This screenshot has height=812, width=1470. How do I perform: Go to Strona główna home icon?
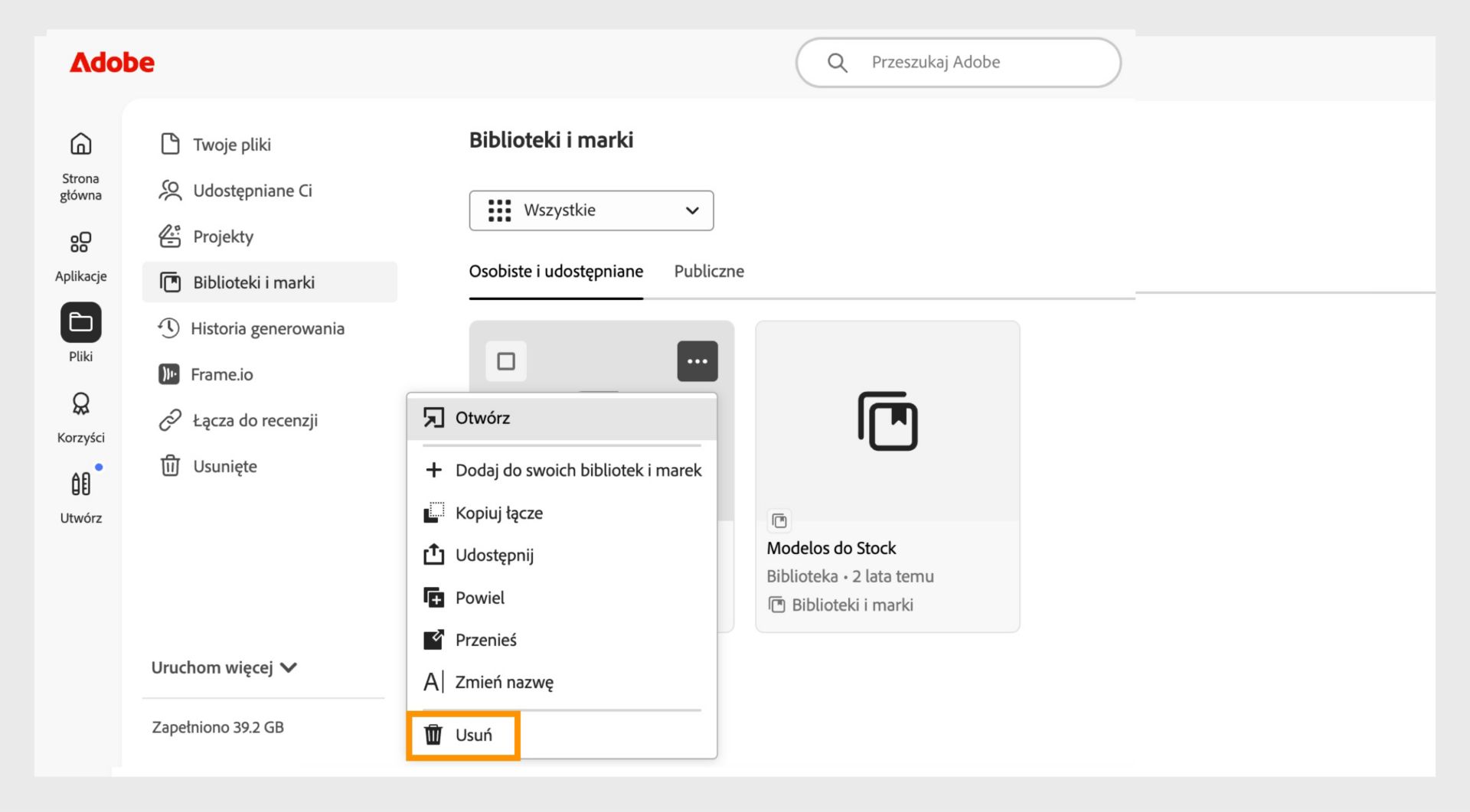click(80, 144)
